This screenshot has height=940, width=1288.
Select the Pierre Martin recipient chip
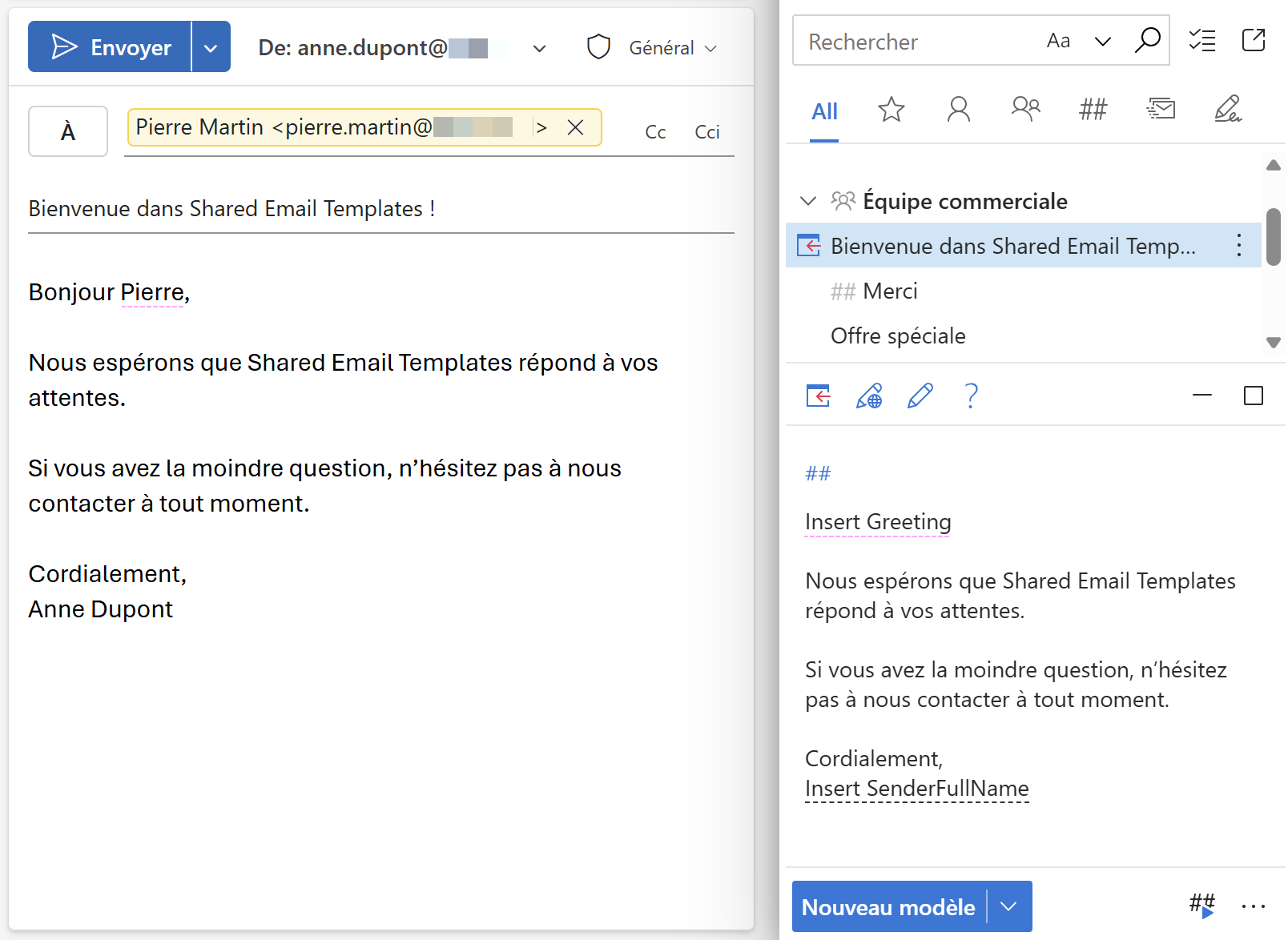pos(364,127)
